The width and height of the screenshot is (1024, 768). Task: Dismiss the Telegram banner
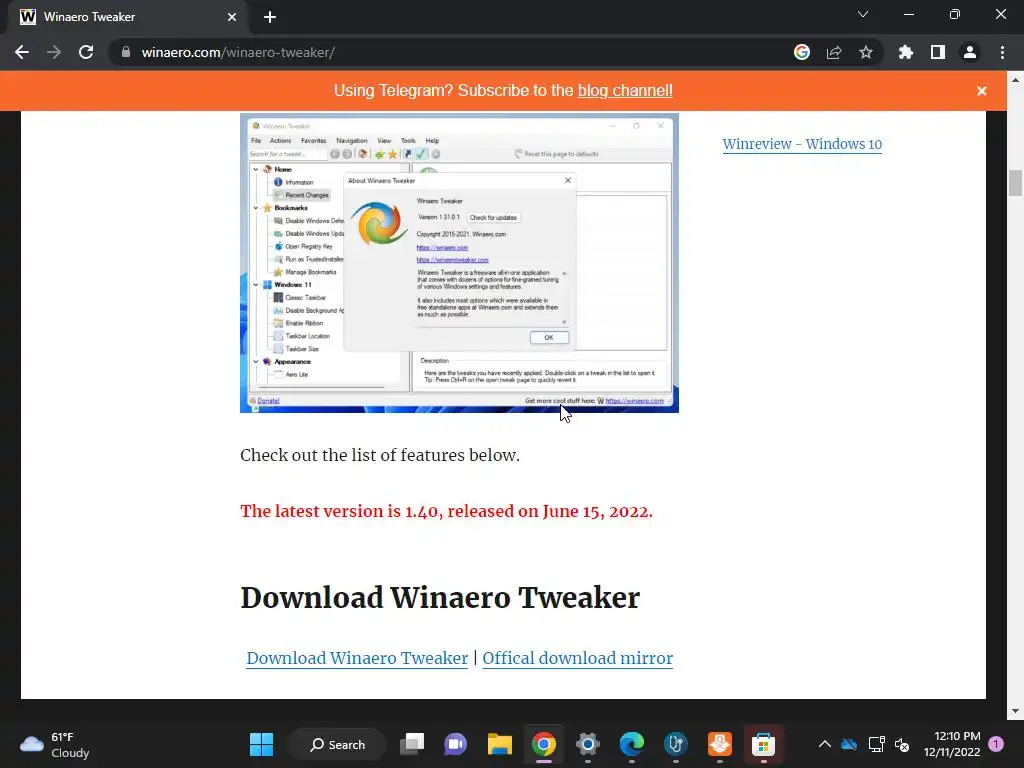pos(982,91)
